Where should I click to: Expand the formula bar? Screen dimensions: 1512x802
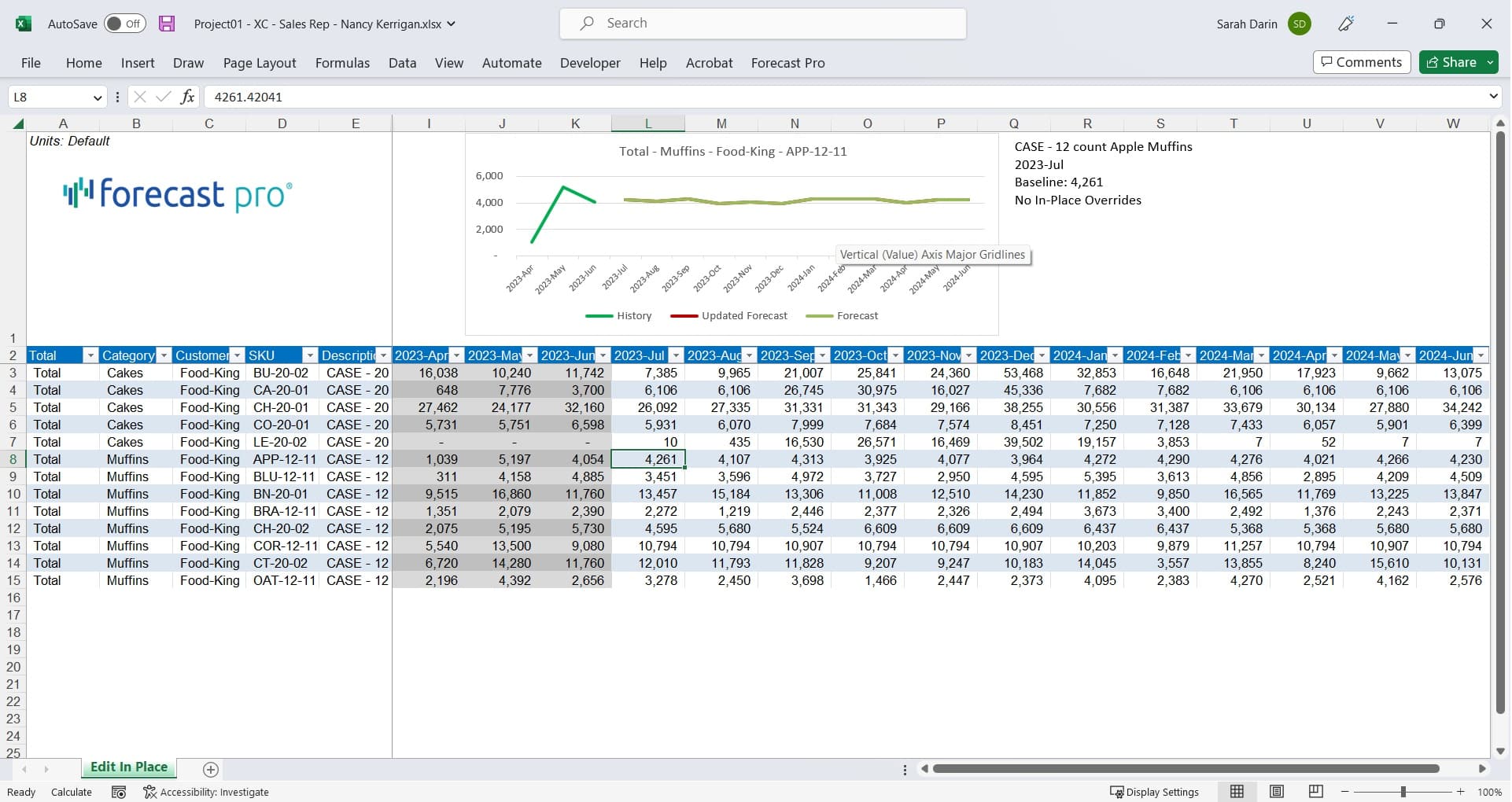1493,97
